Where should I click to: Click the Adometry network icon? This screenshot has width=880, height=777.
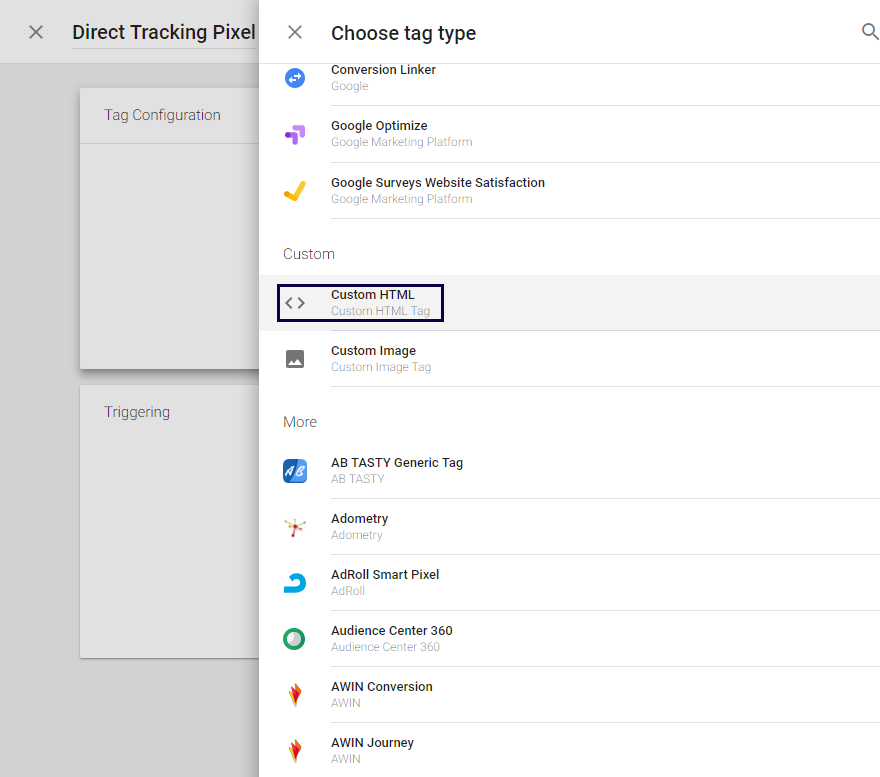coord(295,527)
